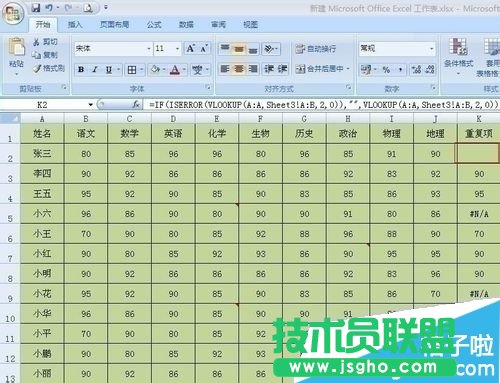Align text right

point(253,69)
